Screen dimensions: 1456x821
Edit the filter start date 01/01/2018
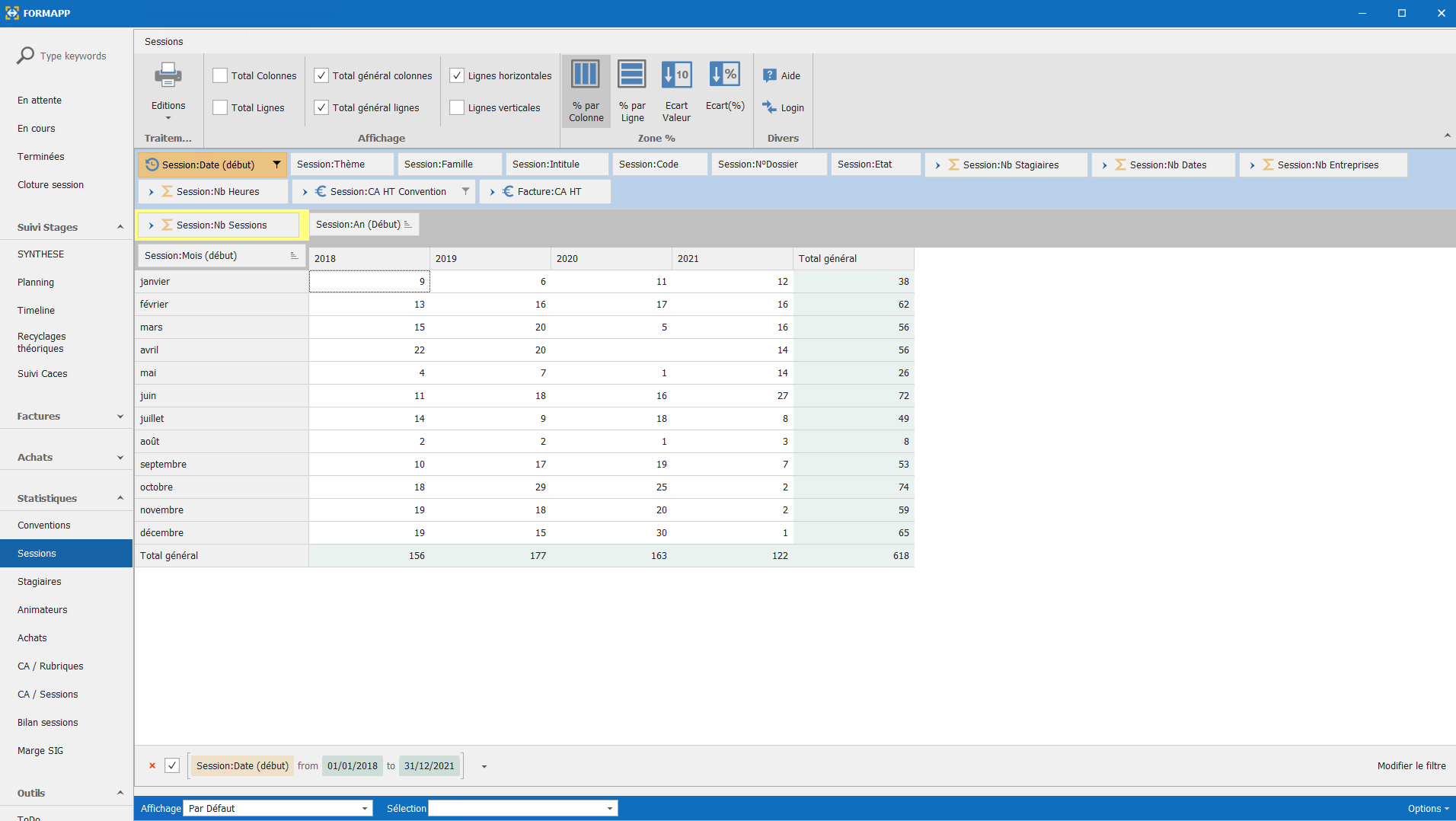pyautogui.click(x=353, y=765)
